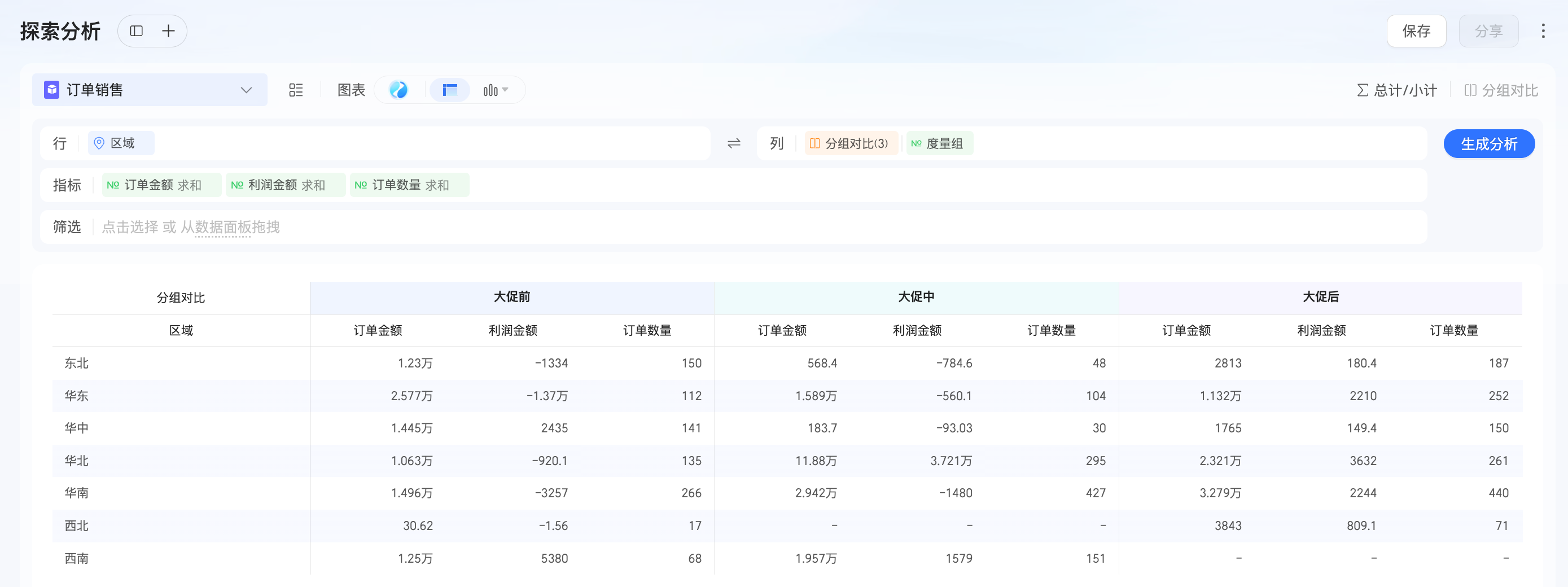This screenshot has width=1568, height=587.
Task: Click 订单金额 header under 大促前
Action: point(378,331)
